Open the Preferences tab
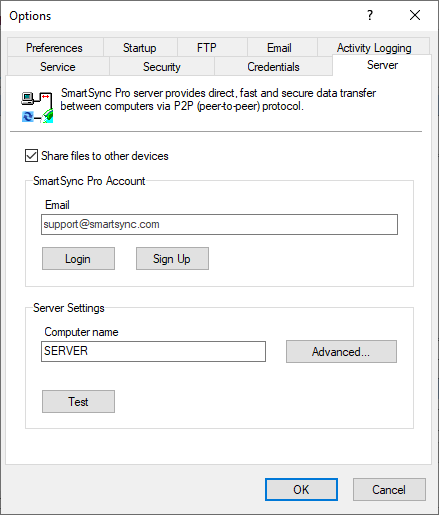The width and height of the screenshot is (439, 515). click(x=55, y=48)
